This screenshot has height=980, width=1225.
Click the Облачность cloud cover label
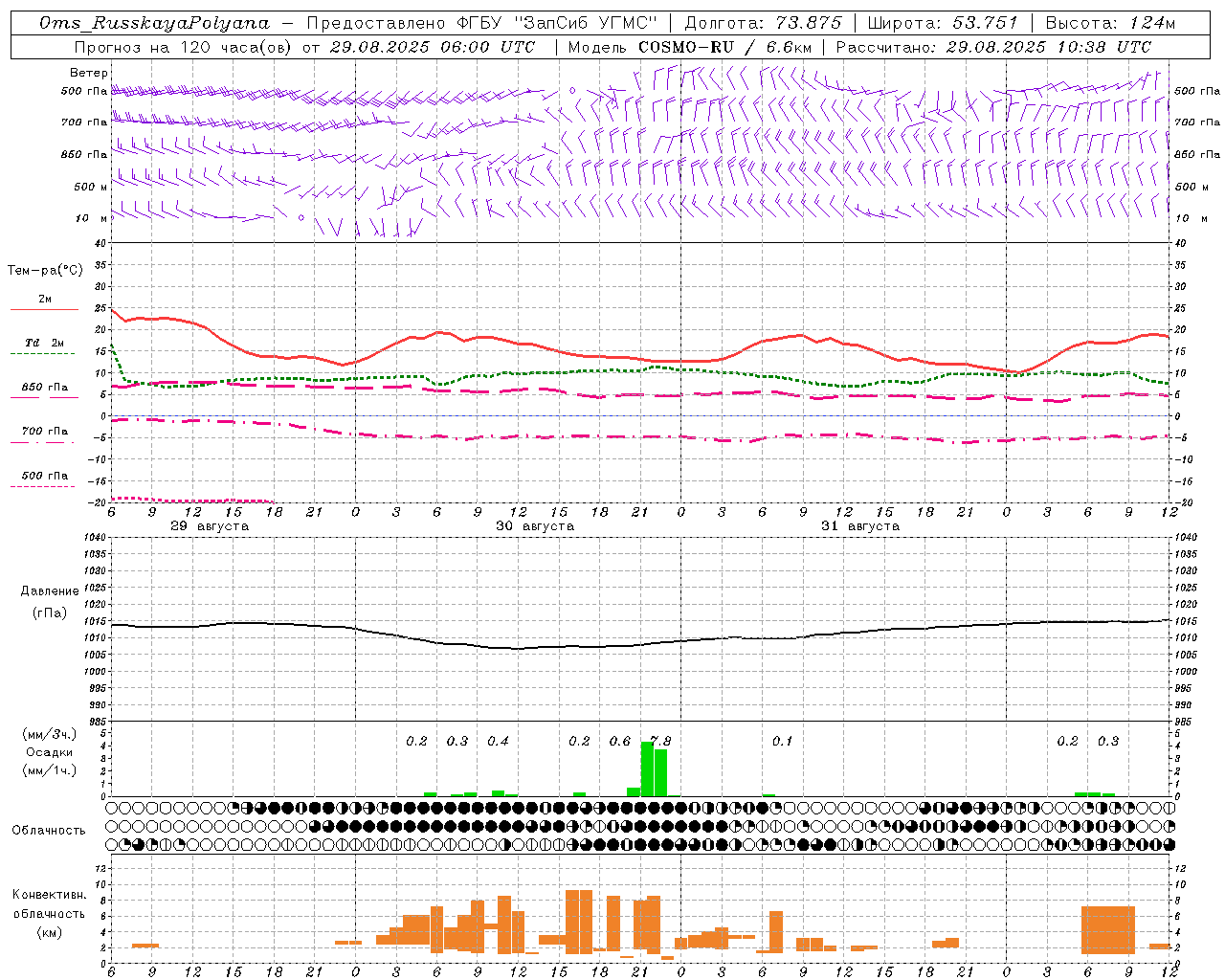49,831
